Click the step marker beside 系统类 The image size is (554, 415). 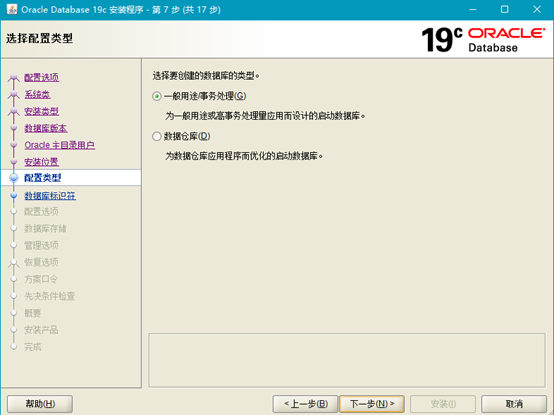pos(14,94)
